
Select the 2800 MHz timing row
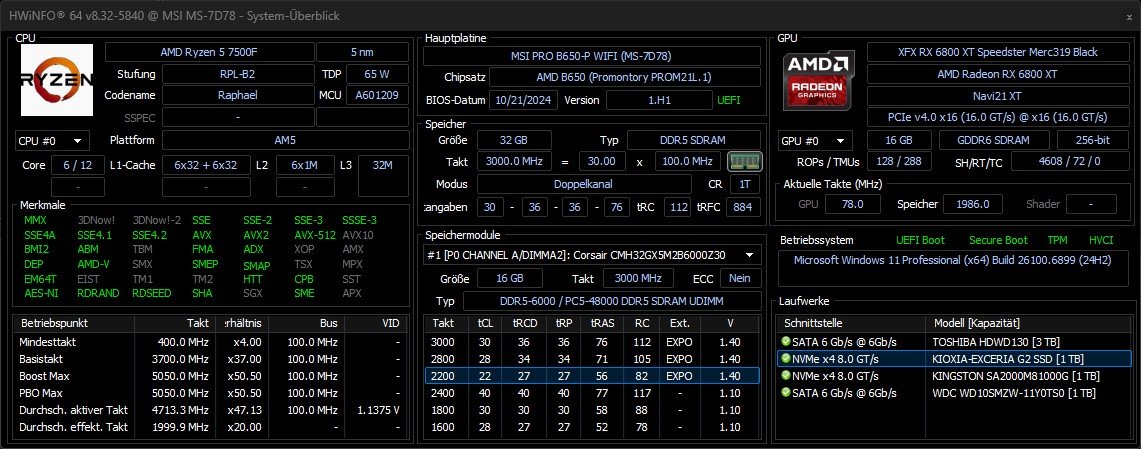coord(592,359)
